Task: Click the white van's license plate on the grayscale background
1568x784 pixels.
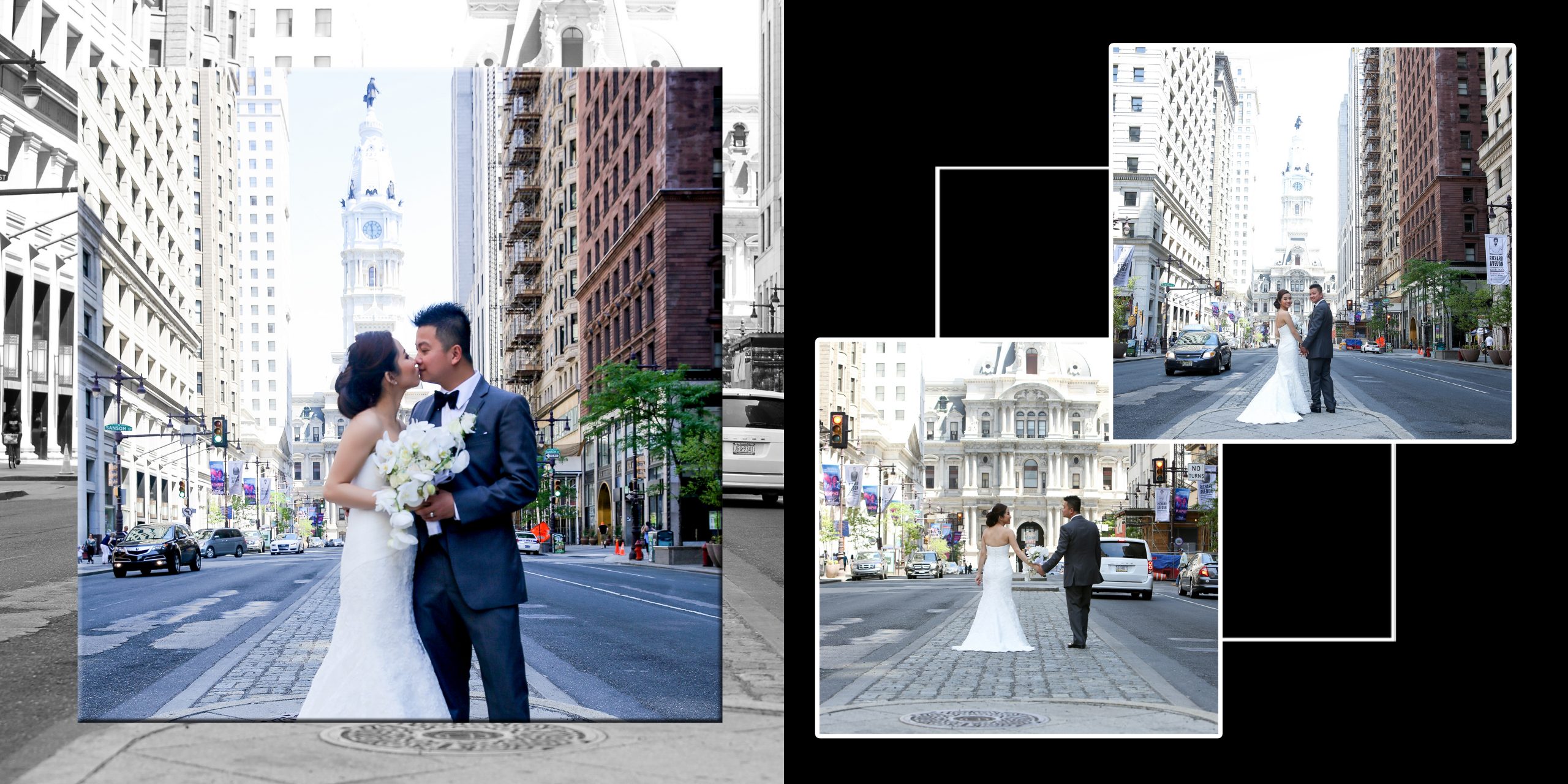Action: pos(743,448)
